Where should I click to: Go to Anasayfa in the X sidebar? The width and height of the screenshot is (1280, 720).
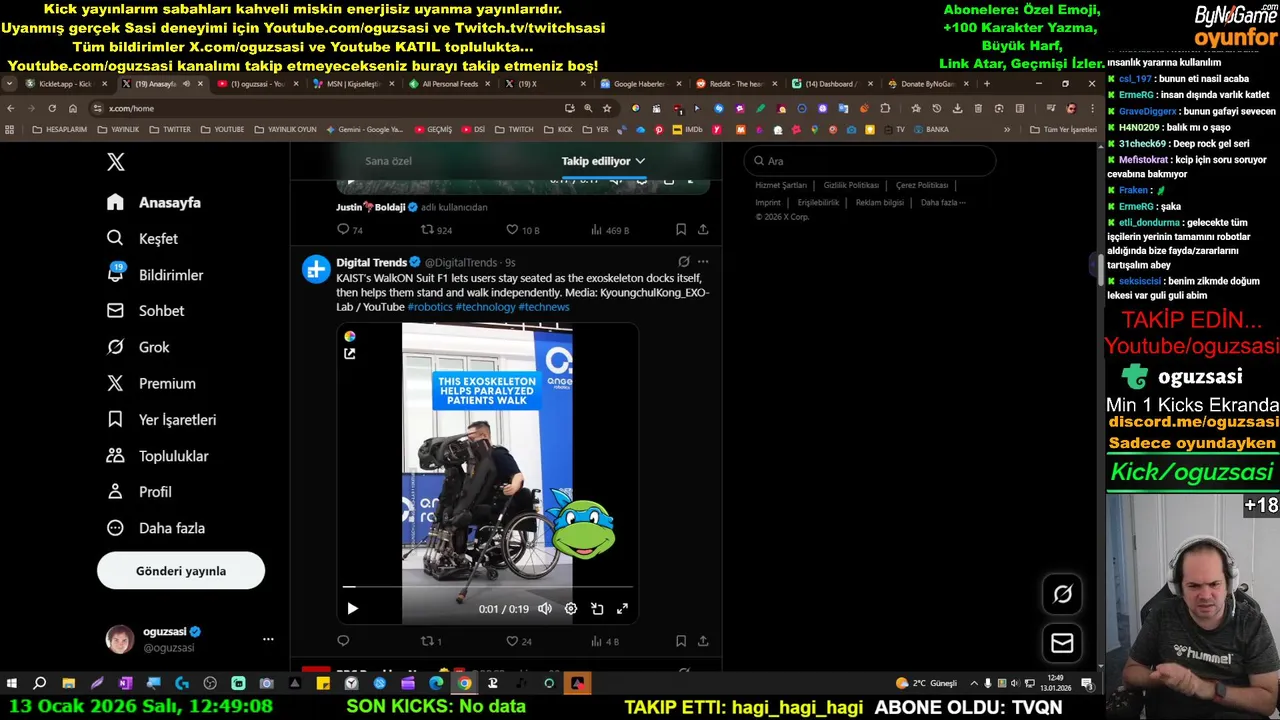click(154, 202)
